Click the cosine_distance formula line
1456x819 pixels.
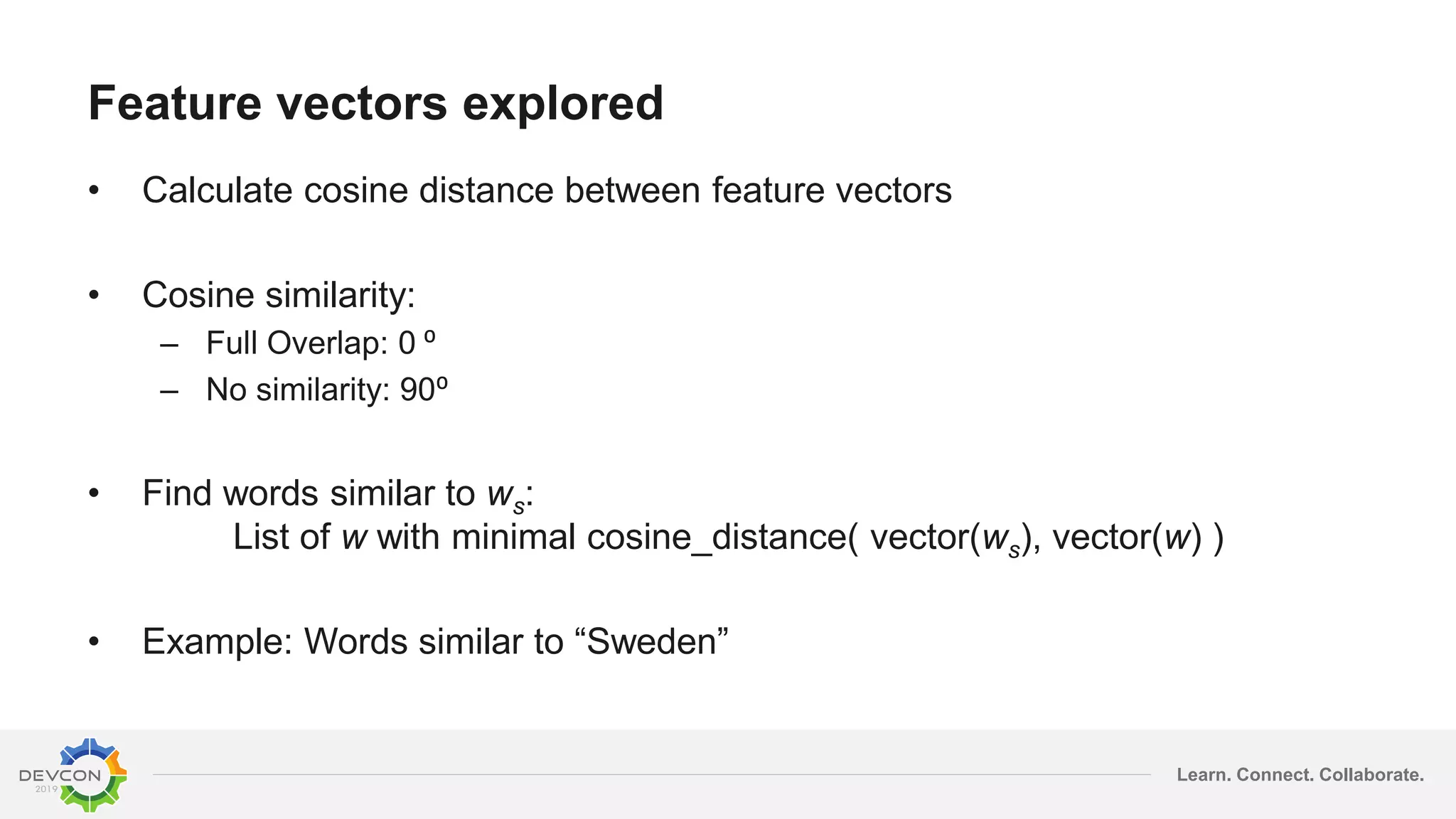point(729,538)
